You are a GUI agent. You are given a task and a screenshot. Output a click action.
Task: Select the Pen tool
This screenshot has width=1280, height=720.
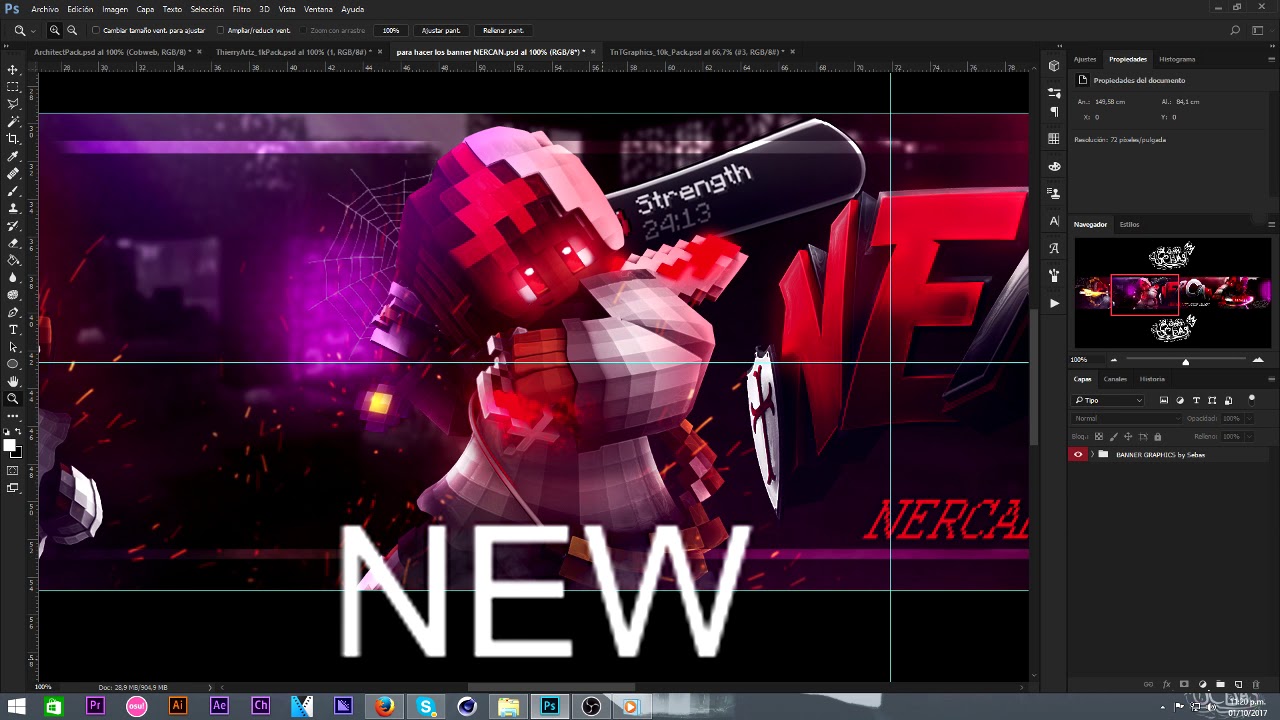(x=13, y=312)
